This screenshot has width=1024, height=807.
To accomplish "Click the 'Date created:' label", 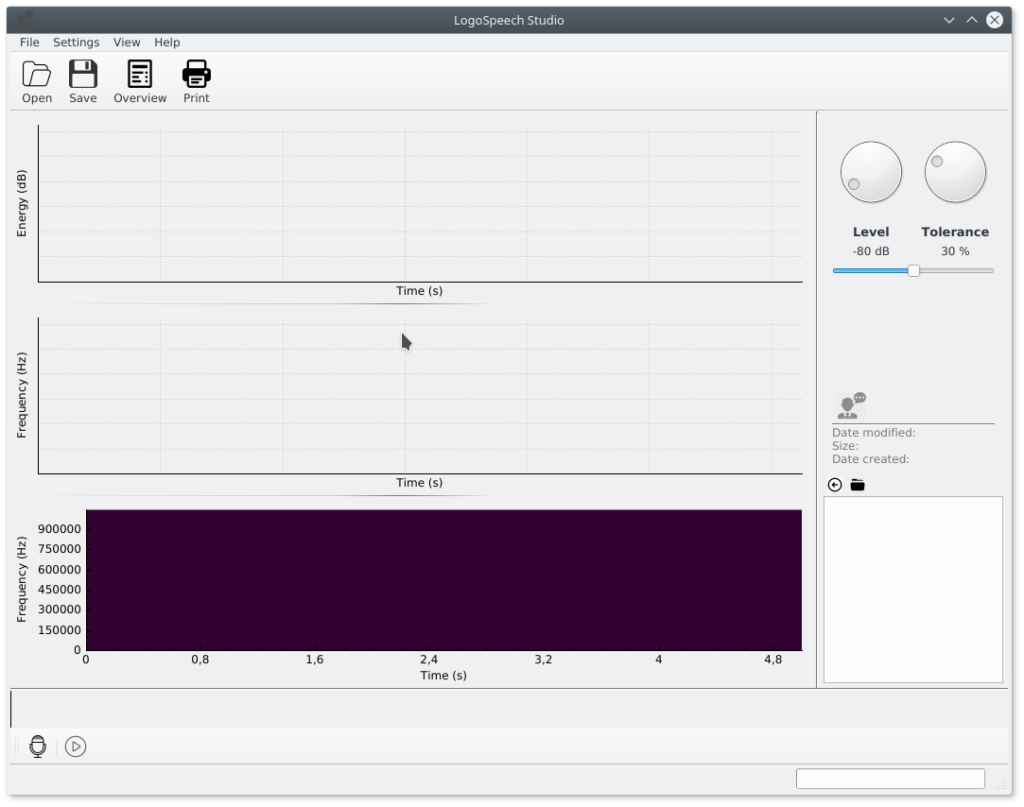I will pos(871,459).
